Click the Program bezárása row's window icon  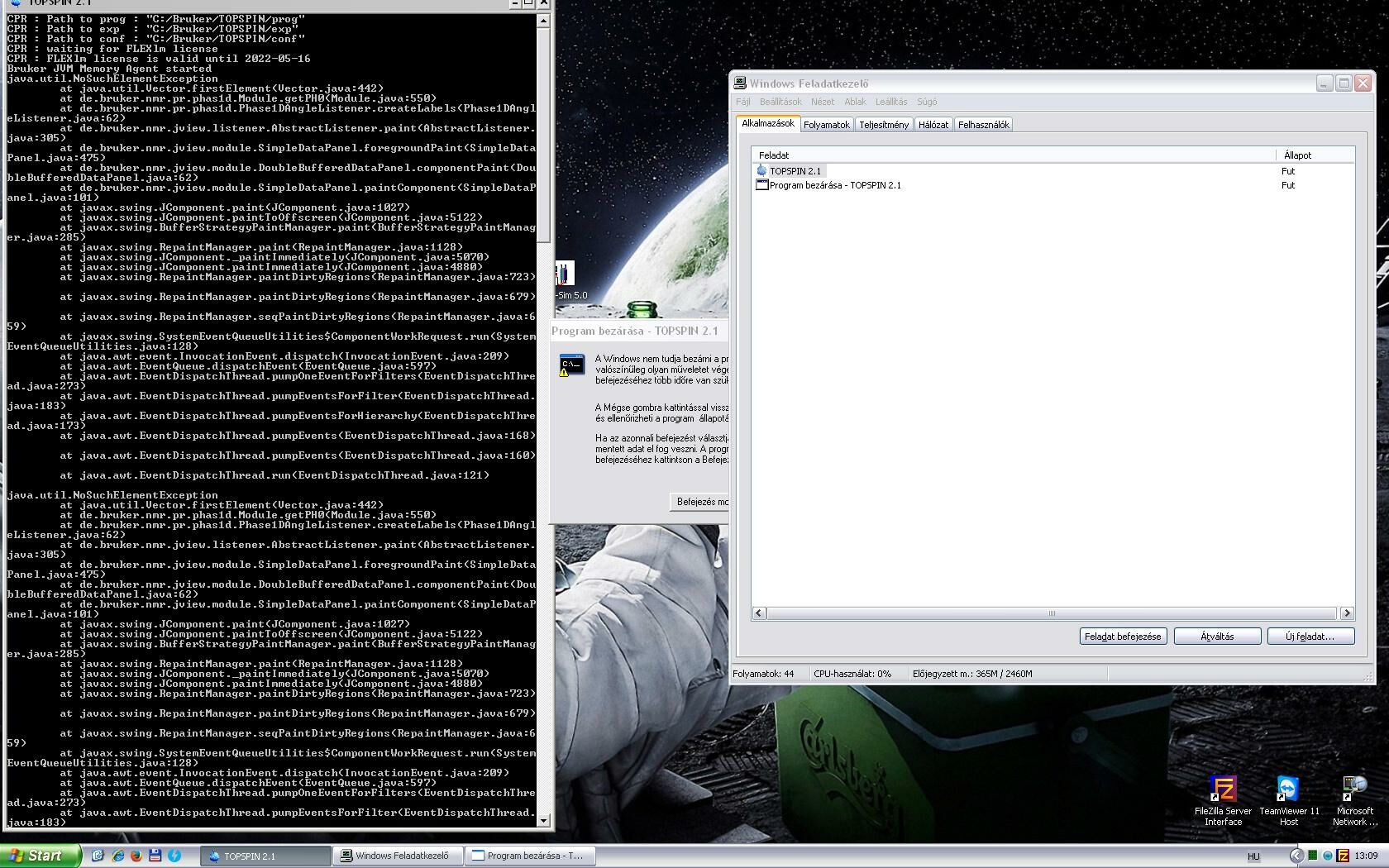(x=761, y=185)
